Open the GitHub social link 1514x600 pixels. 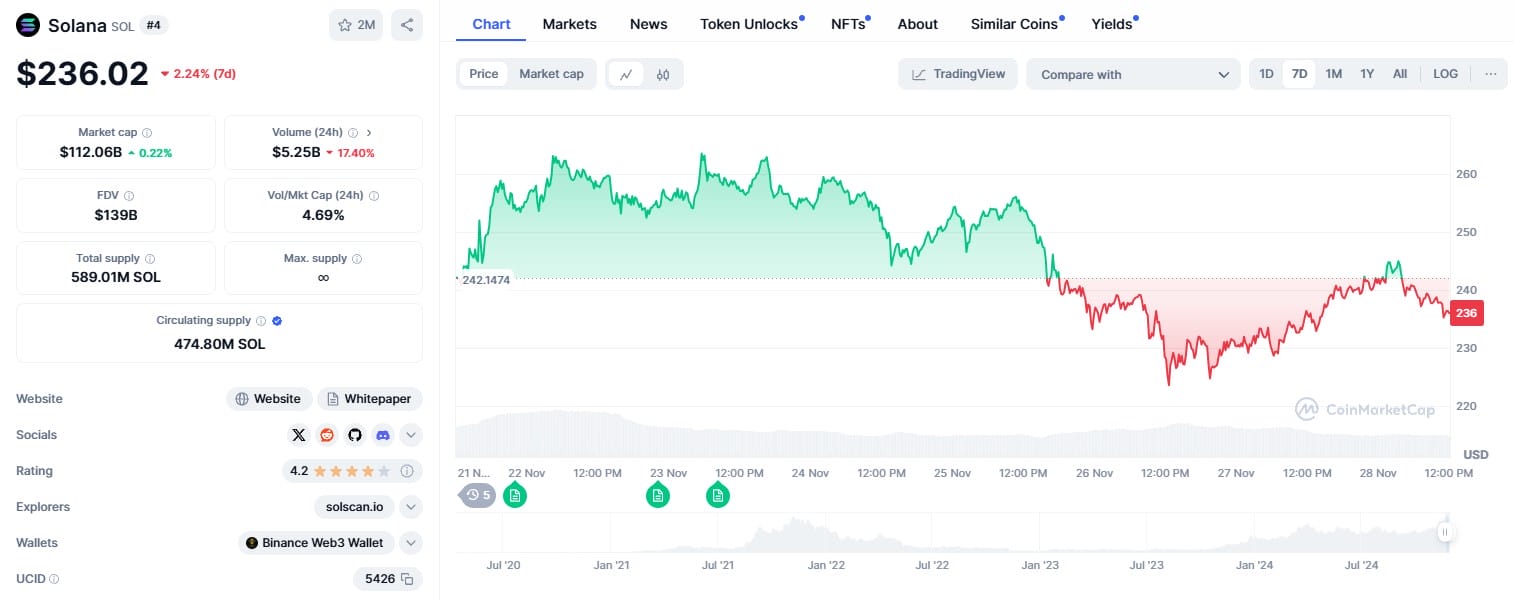pyautogui.click(x=354, y=435)
